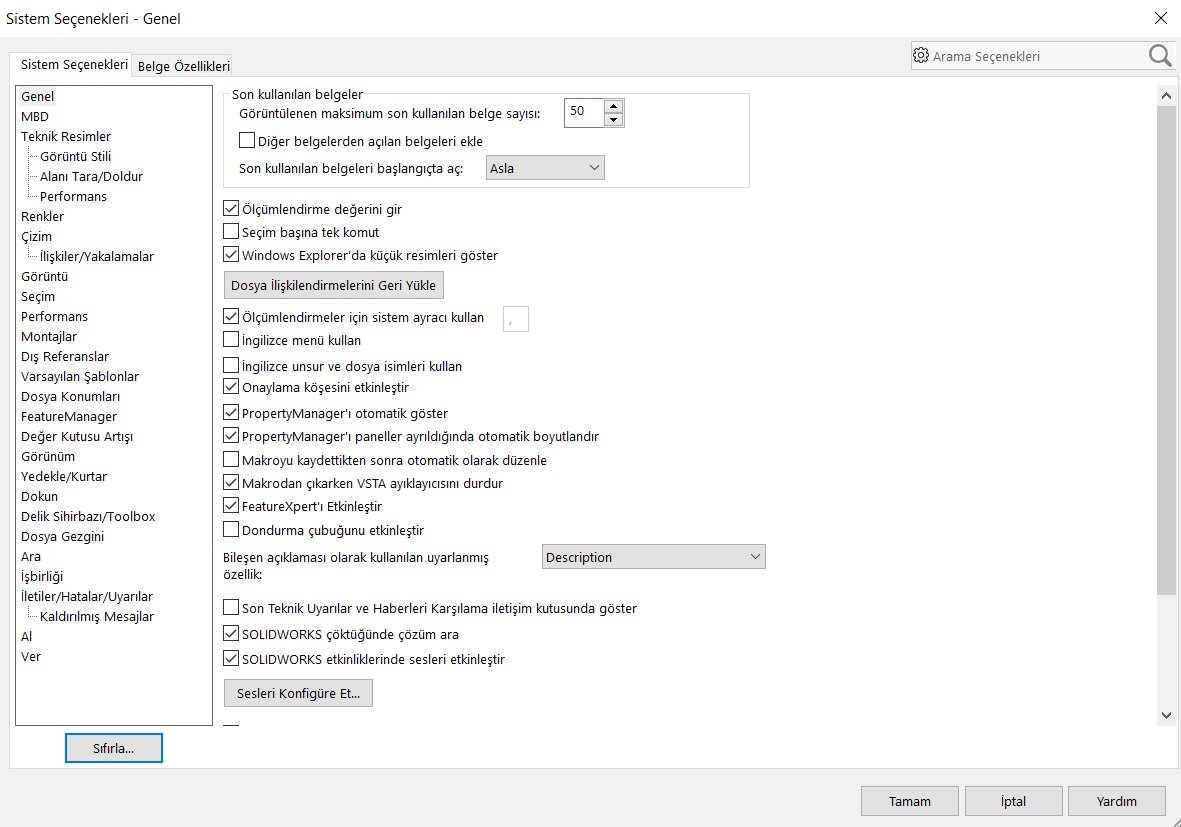Toggle PropertyManager auto-resize panels checkbox

tap(231, 435)
